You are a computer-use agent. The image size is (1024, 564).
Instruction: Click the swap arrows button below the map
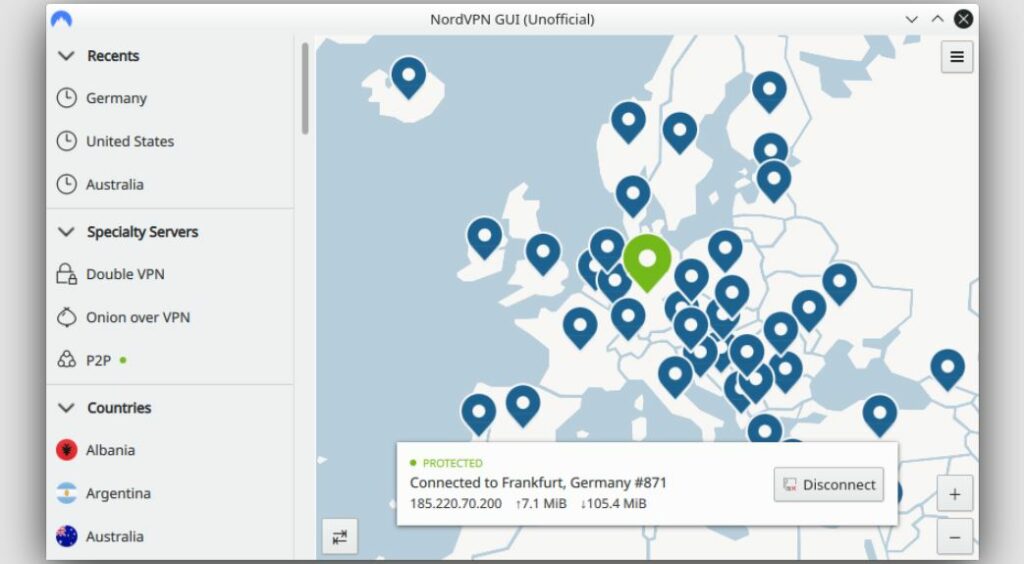coord(340,537)
